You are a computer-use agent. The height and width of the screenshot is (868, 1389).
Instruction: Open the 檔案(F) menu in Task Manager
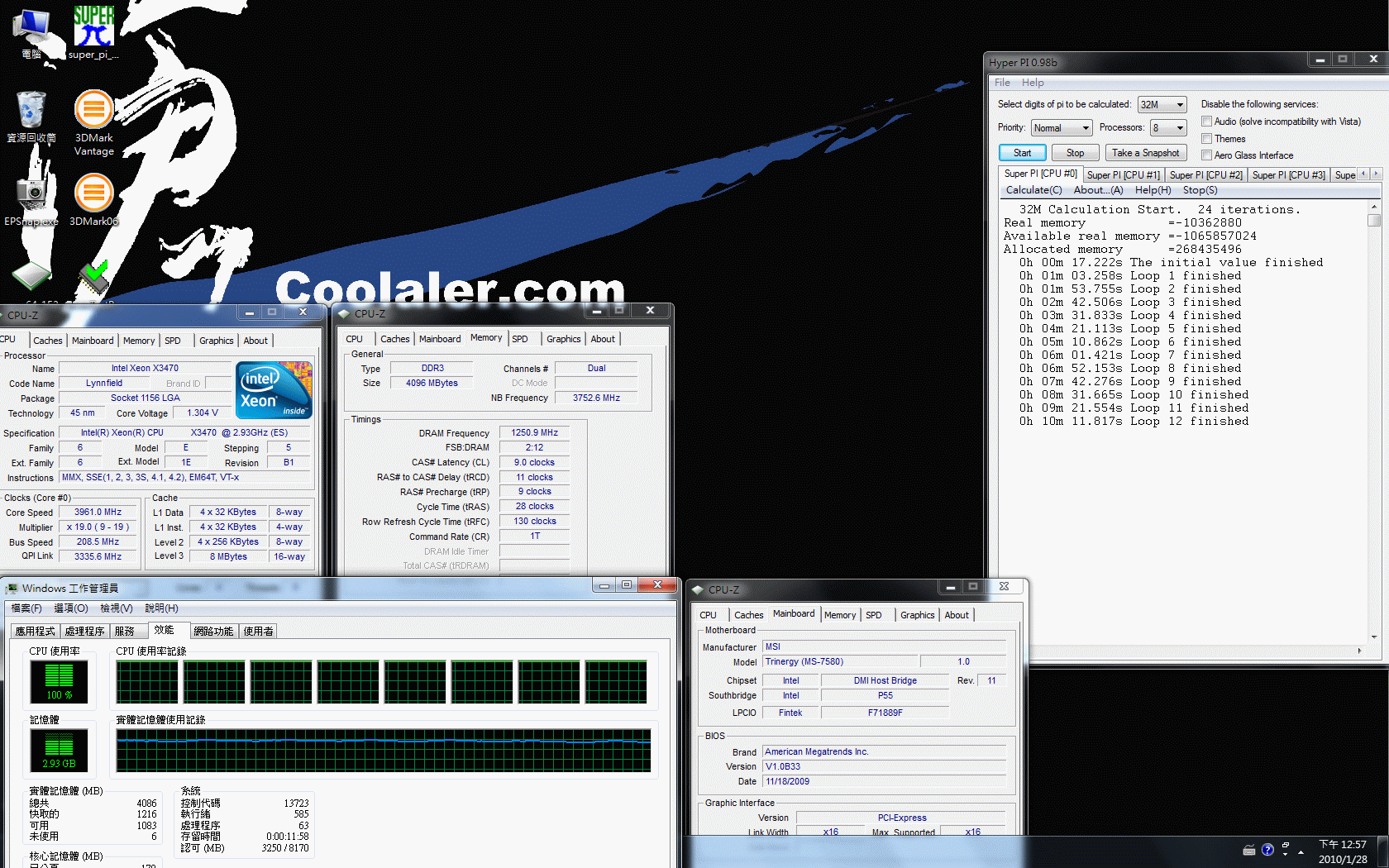[26, 608]
